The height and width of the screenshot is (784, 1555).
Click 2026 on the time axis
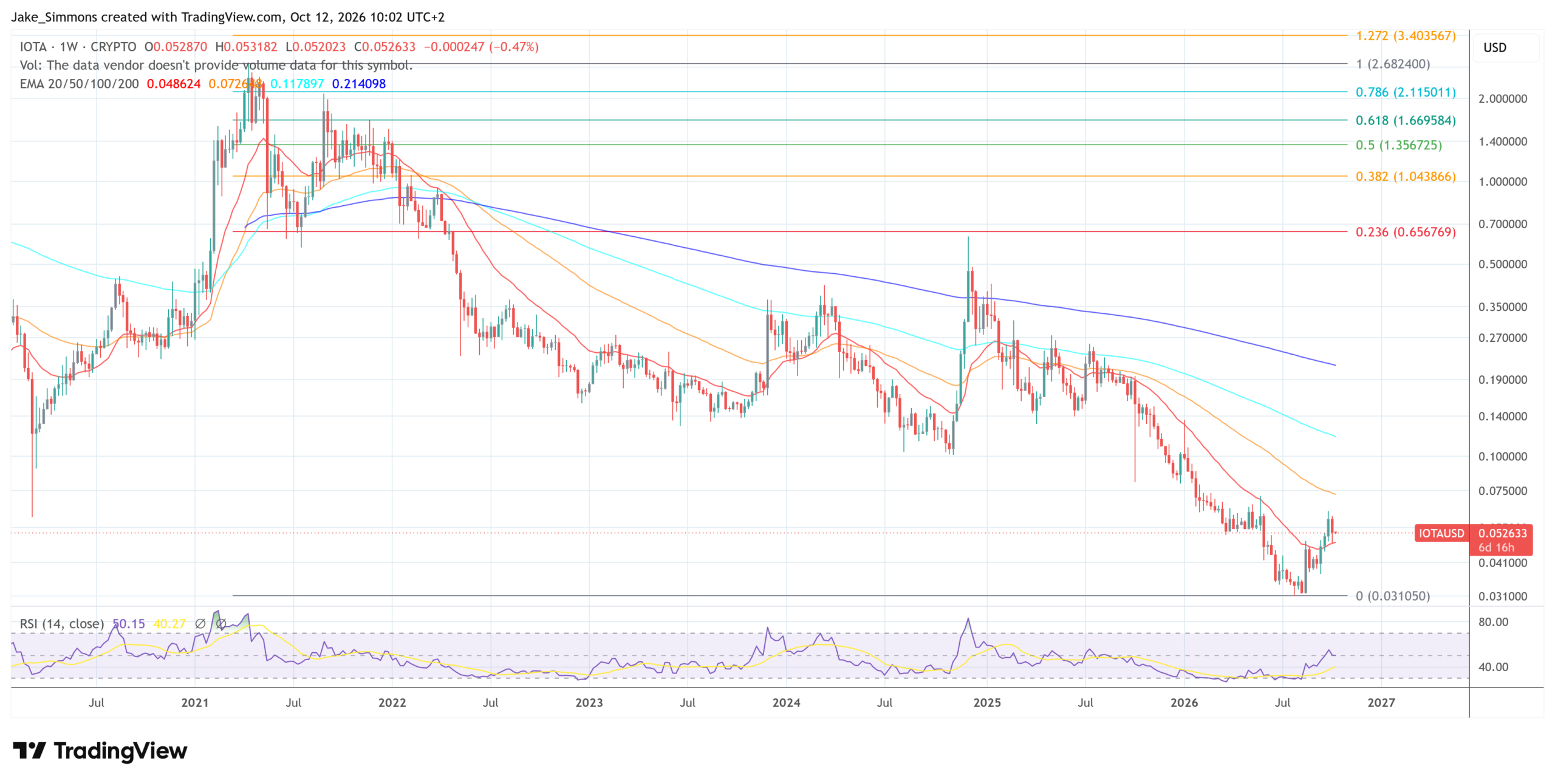pyautogui.click(x=1184, y=703)
